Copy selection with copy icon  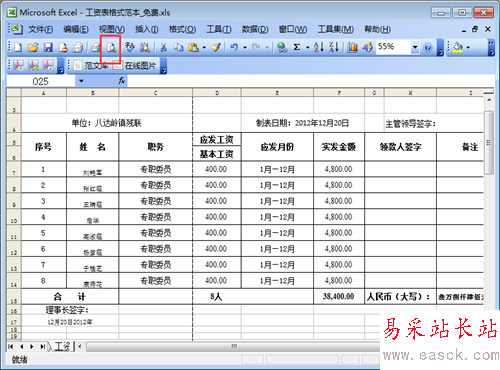[x=178, y=48]
